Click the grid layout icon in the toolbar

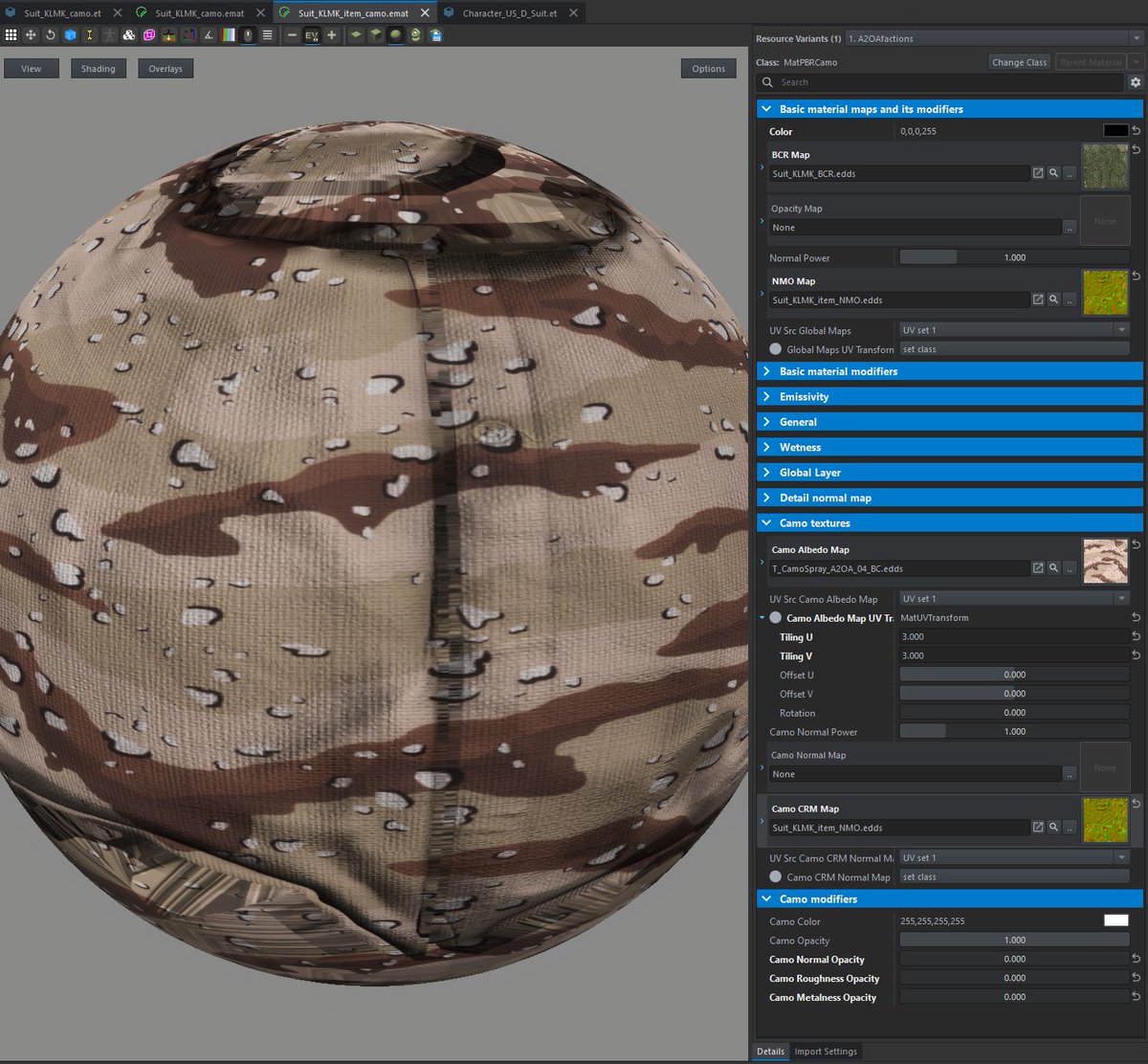point(11,34)
